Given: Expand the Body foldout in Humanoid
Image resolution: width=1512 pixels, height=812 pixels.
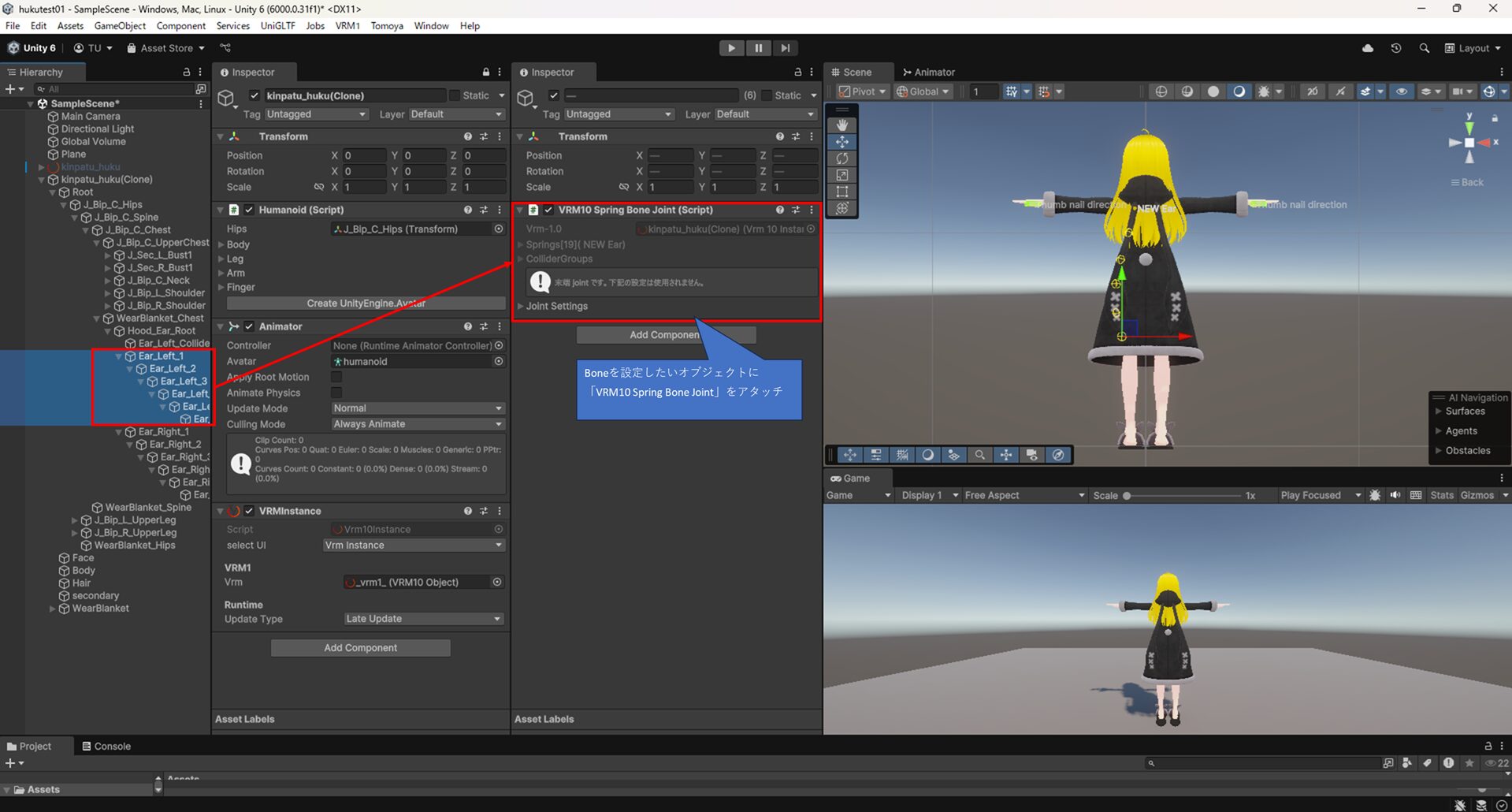Looking at the screenshot, I should point(221,244).
